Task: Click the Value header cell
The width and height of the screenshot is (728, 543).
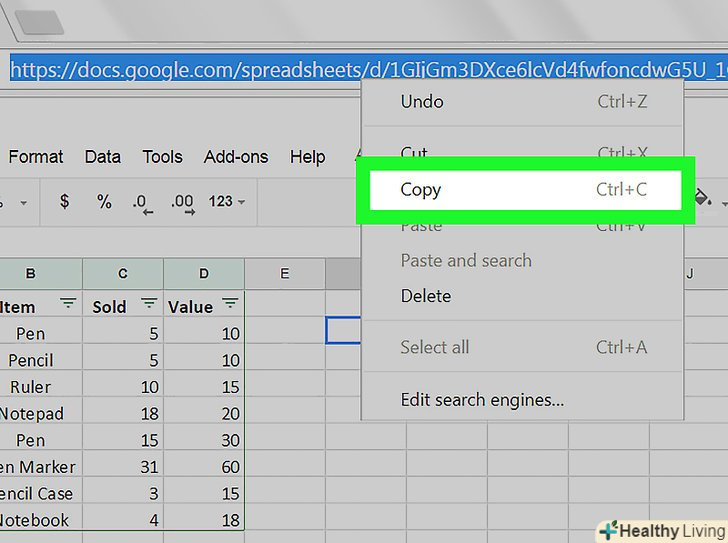Action: click(x=204, y=304)
